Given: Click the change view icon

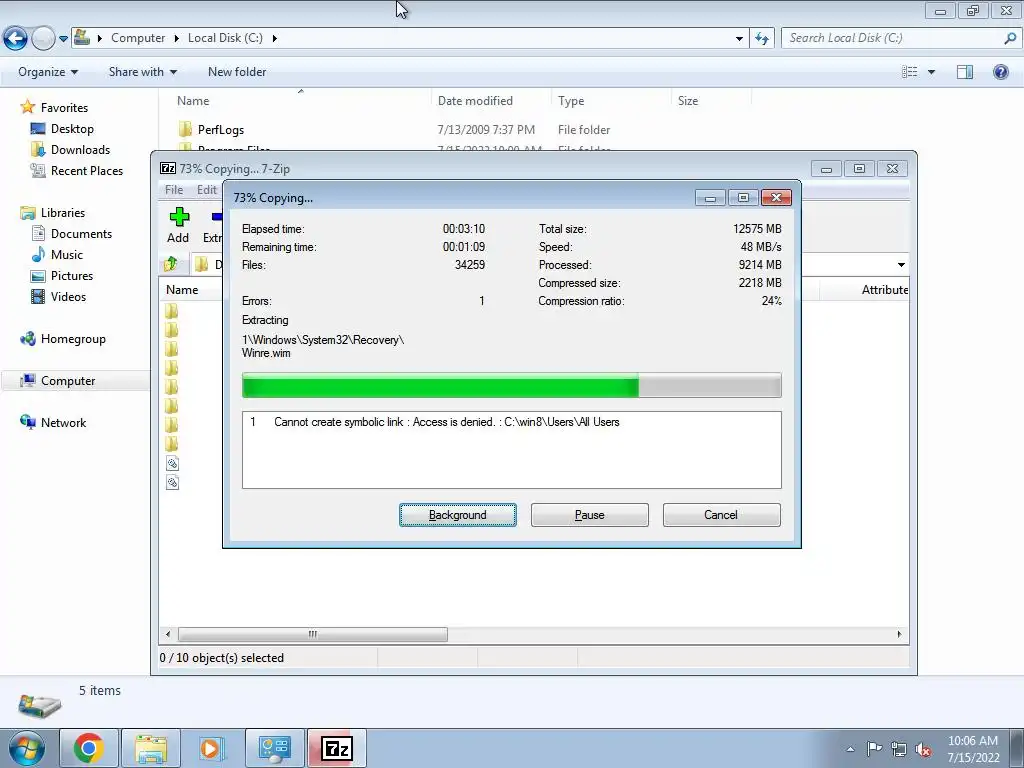Looking at the screenshot, I should pos(909,72).
